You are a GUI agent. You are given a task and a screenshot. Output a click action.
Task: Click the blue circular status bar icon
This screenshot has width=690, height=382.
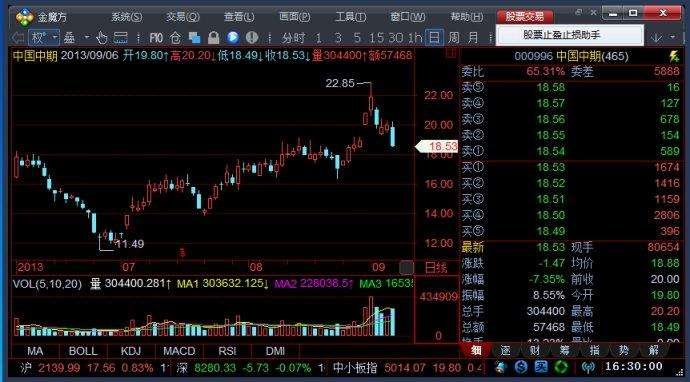[521, 366]
